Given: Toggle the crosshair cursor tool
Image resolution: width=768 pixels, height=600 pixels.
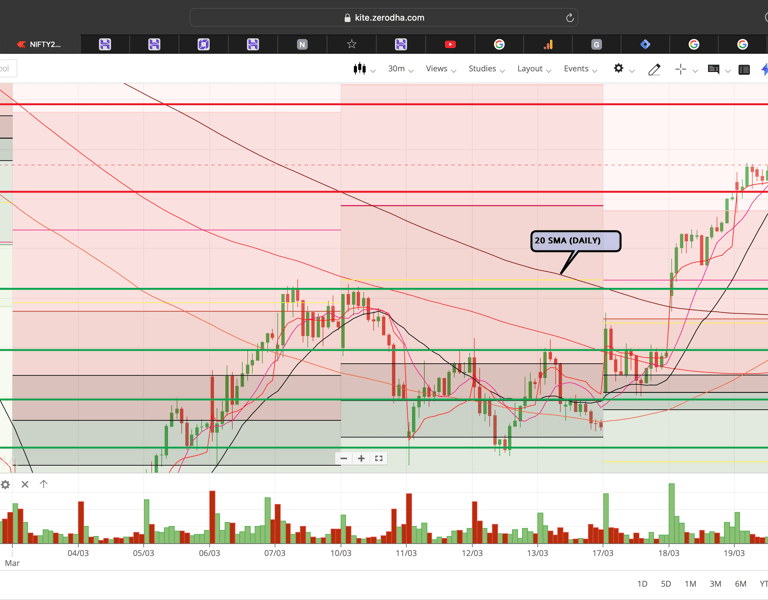Looking at the screenshot, I should (680, 70).
